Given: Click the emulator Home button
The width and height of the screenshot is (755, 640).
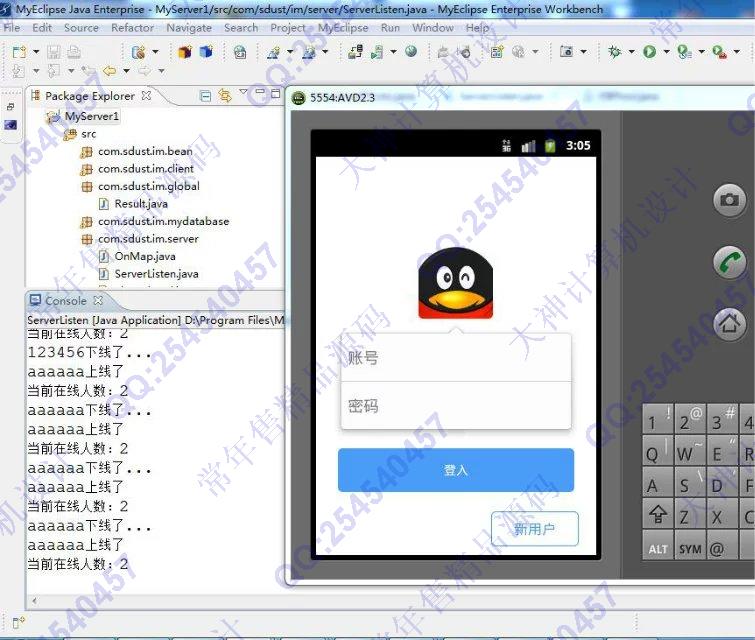Looking at the screenshot, I should pos(729,324).
